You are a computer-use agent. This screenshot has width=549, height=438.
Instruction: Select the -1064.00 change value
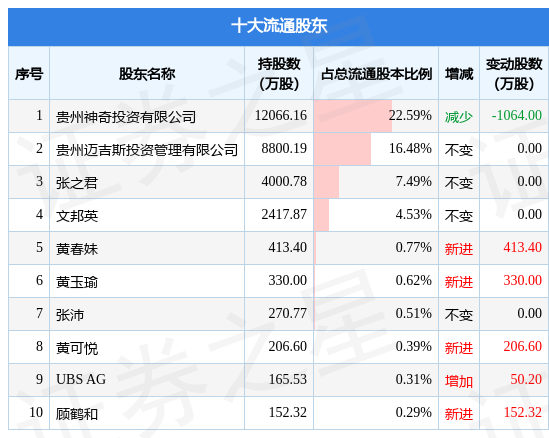click(x=517, y=116)
